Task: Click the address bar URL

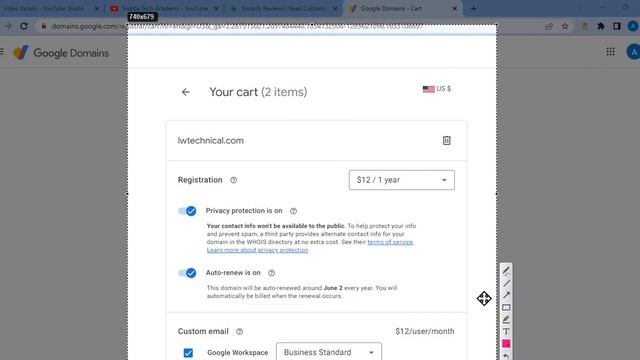Action: pyautogui.click(x=237, y=27)
